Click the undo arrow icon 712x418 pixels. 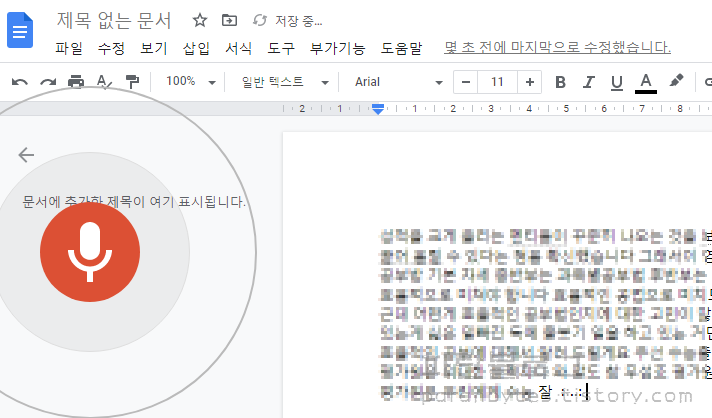[20, 82]
